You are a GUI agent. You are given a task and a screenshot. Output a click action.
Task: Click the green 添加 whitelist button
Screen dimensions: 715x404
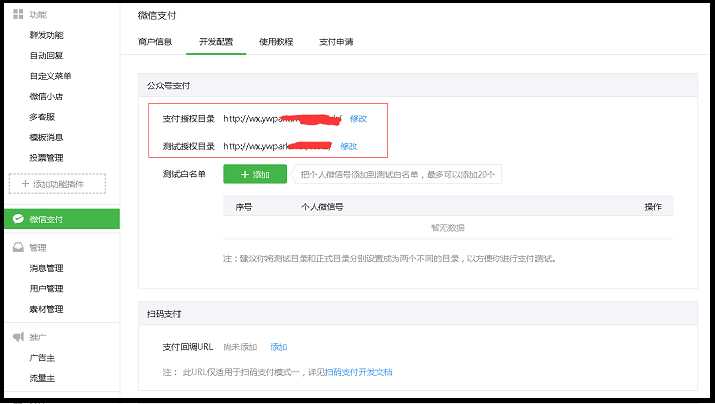click(255, 174)
